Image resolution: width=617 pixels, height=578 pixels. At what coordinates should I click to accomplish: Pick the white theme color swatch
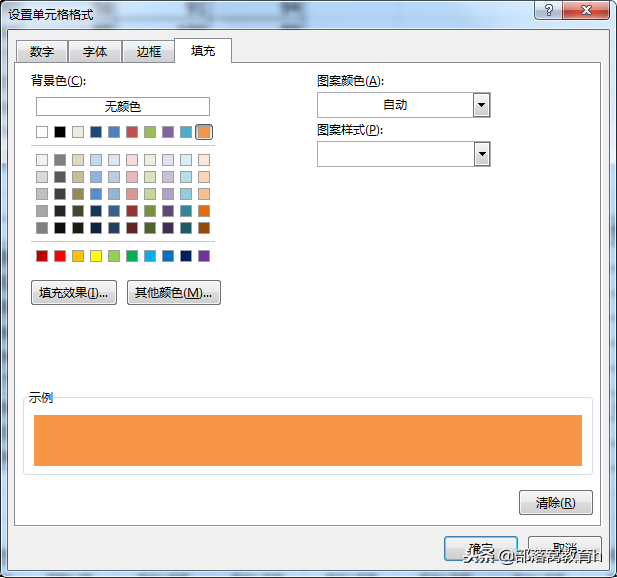42,132
